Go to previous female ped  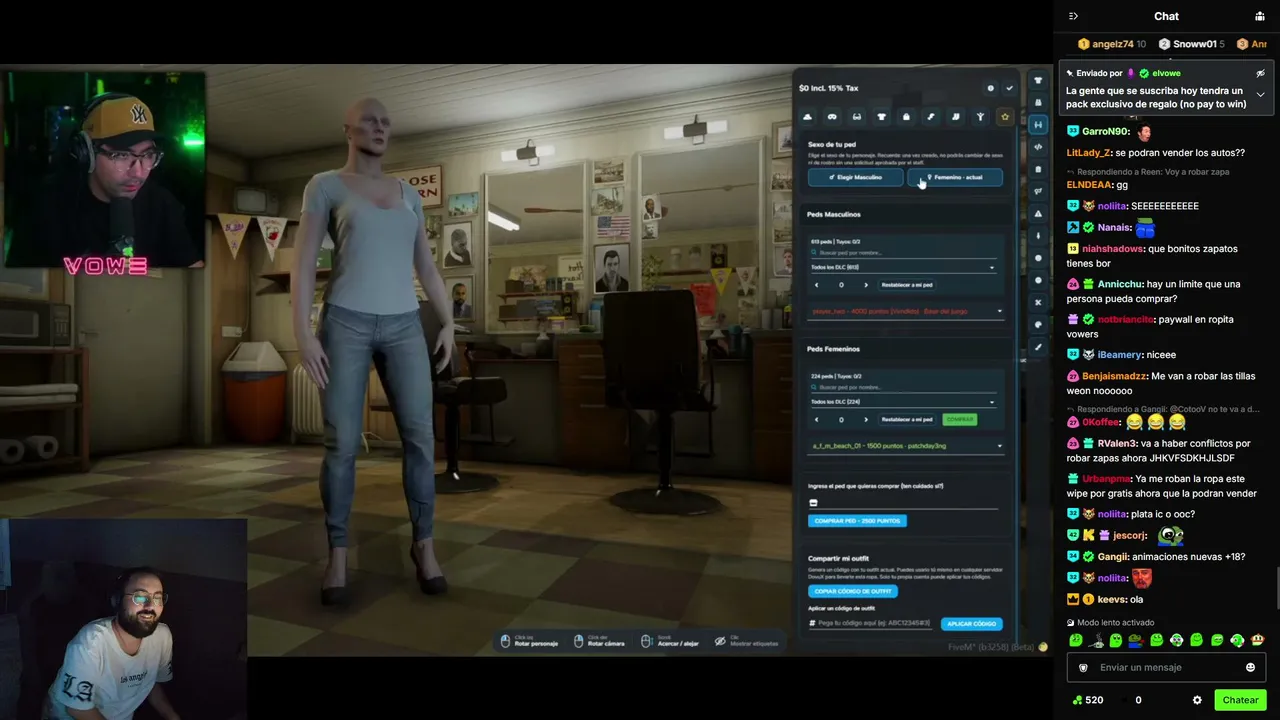click(816, 420)
